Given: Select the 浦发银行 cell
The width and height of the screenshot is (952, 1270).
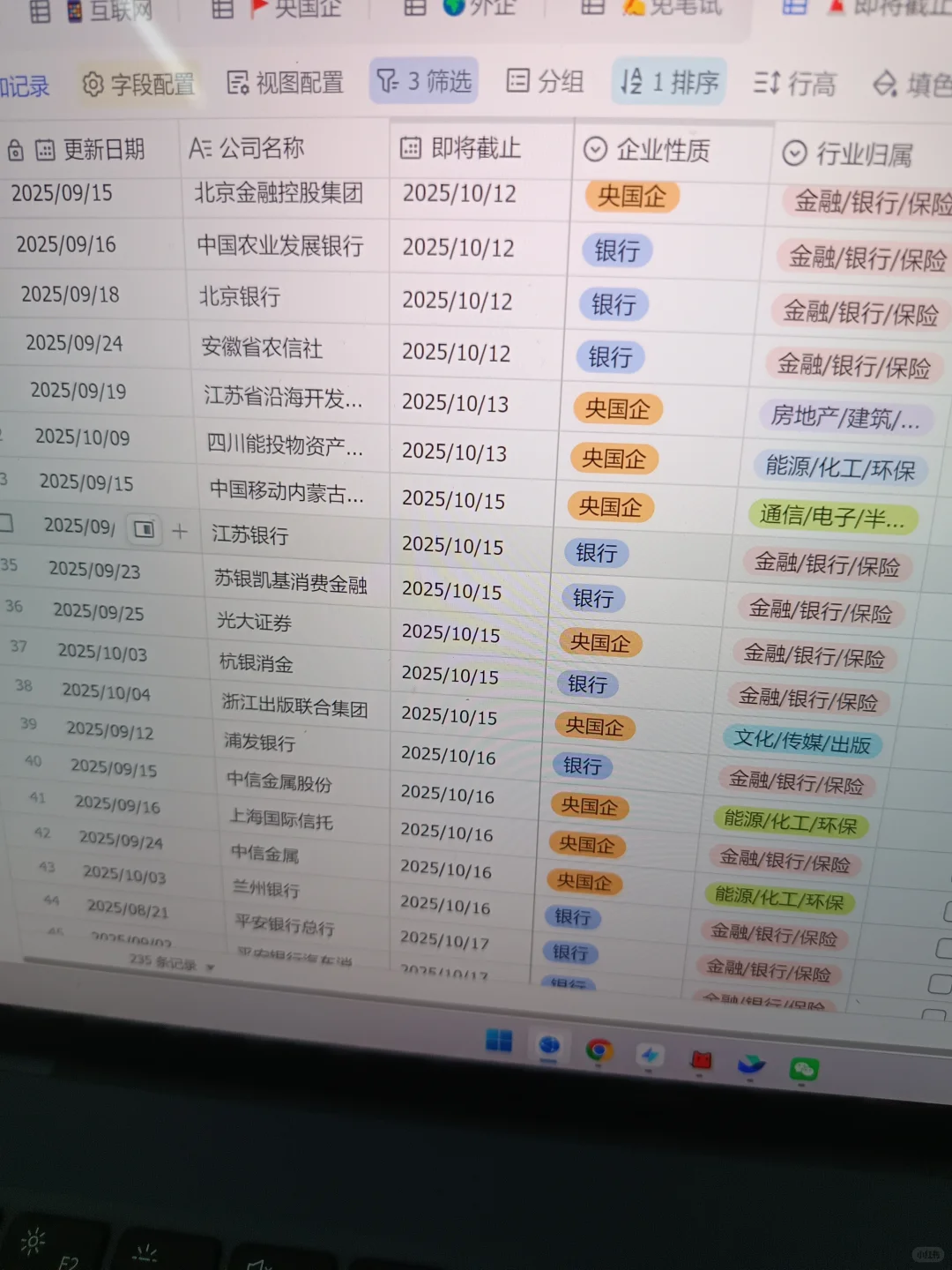Looking at the screenshot, I should 260,742.
